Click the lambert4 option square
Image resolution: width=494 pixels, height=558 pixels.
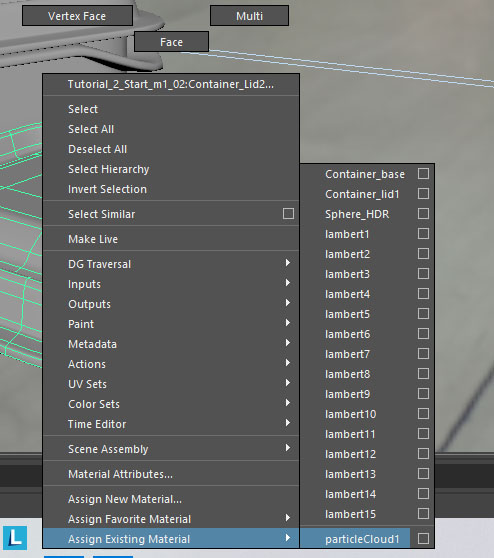pos(423,294)
